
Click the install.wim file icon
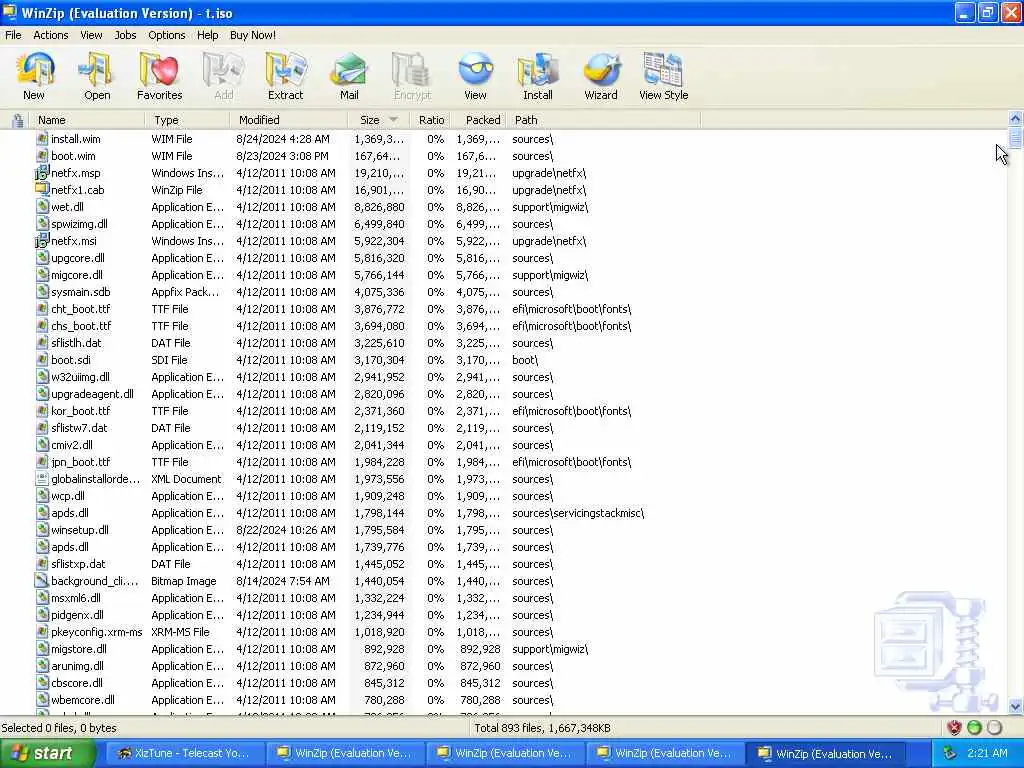(42, 138)
